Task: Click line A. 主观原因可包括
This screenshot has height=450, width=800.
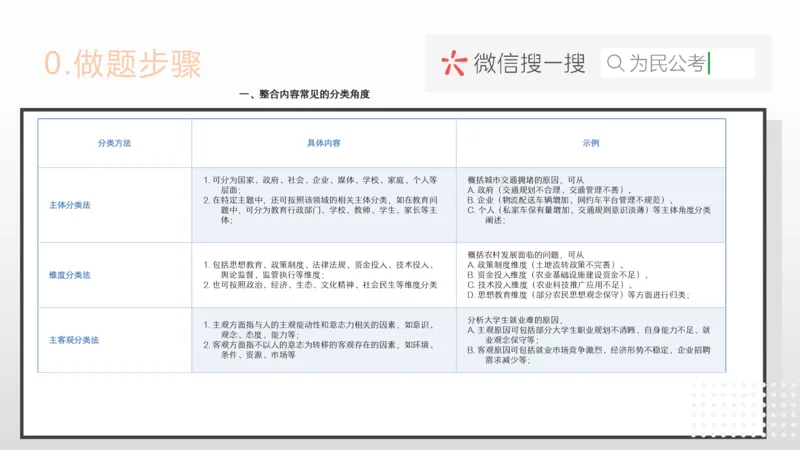Action: pyautogui.click(x=589, y=335)
